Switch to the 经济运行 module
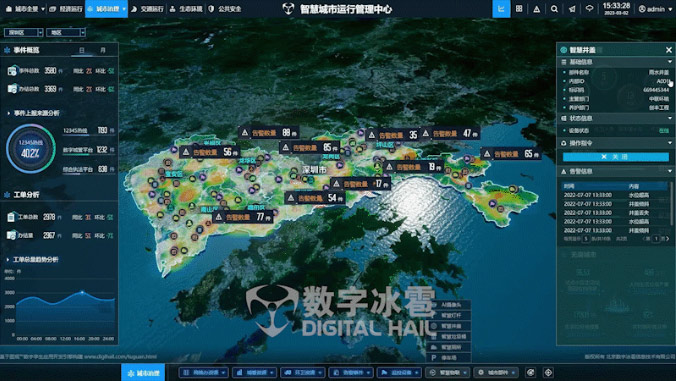676x381 pixels. click(x=66, y=9)
